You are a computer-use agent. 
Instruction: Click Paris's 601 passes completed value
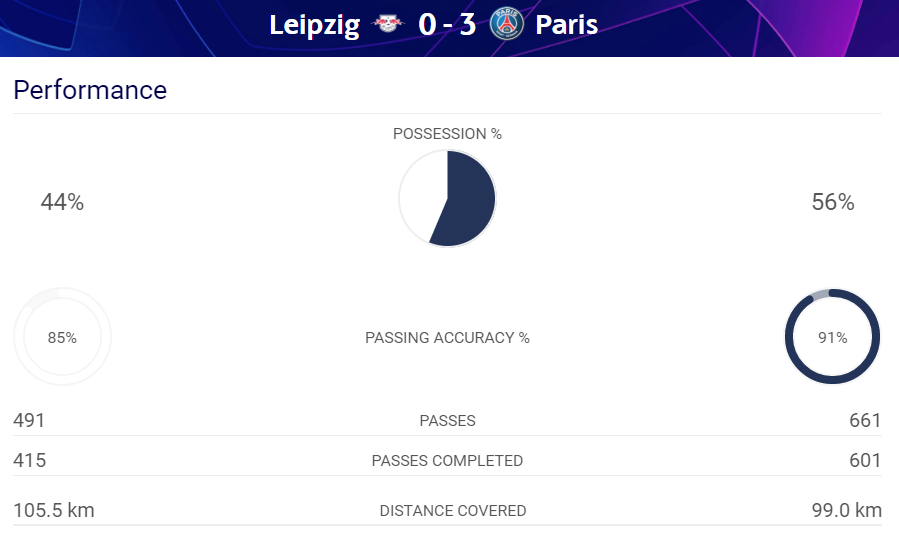click(865, 461)
